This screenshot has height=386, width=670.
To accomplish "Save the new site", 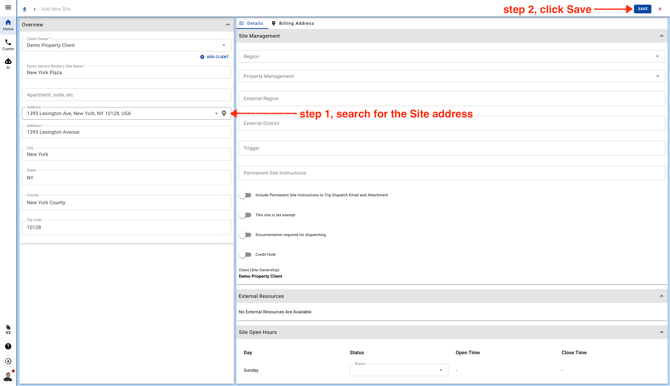I will tap(642, 9).
